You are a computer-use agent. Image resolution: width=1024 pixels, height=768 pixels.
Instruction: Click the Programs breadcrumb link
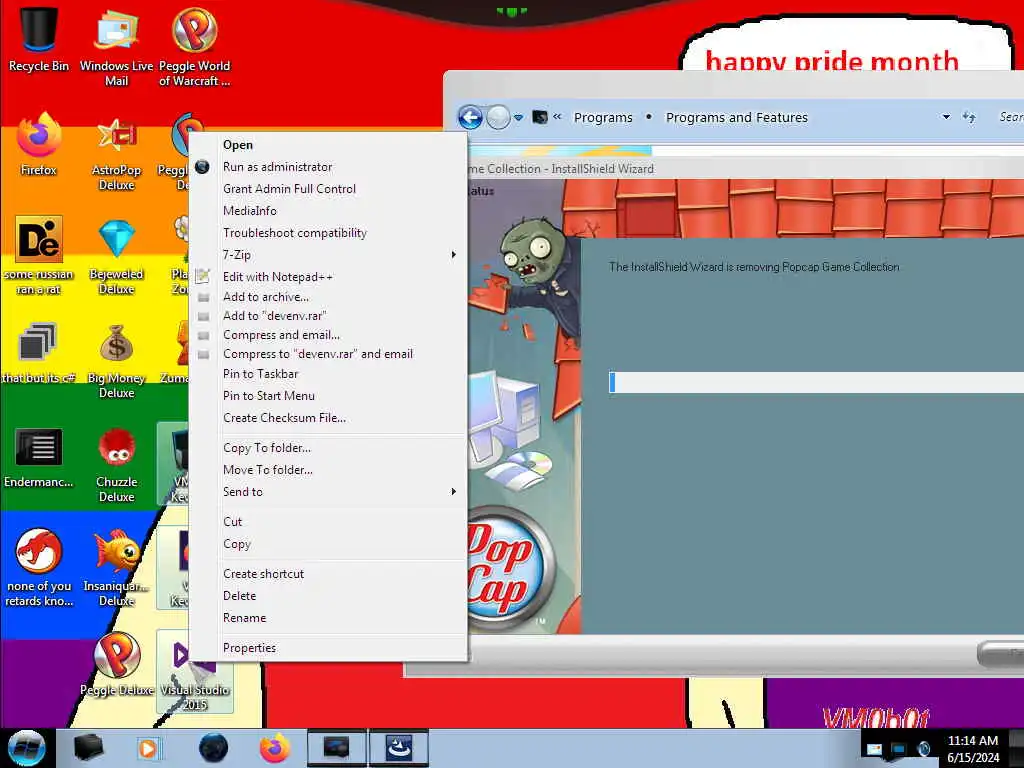603,118
